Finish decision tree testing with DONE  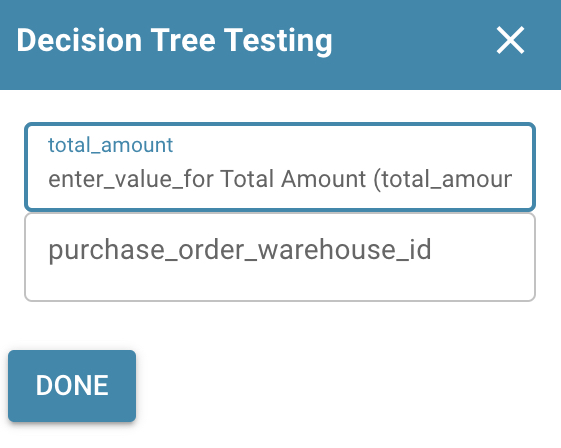point(72,386)
